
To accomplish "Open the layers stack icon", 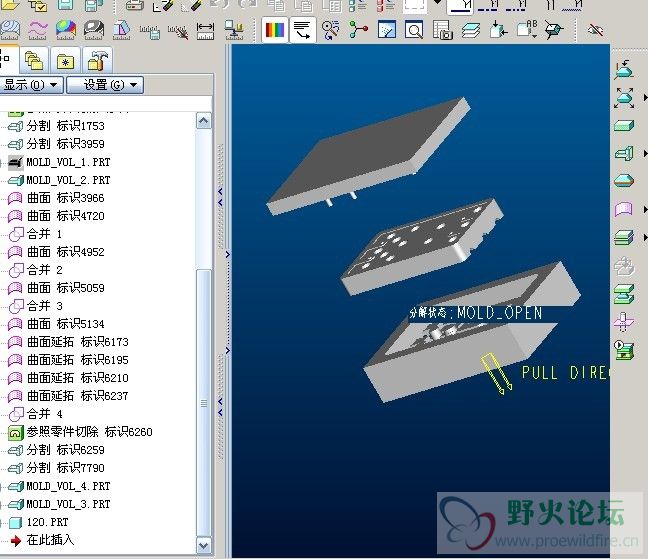I will click(x=470, y=30).
